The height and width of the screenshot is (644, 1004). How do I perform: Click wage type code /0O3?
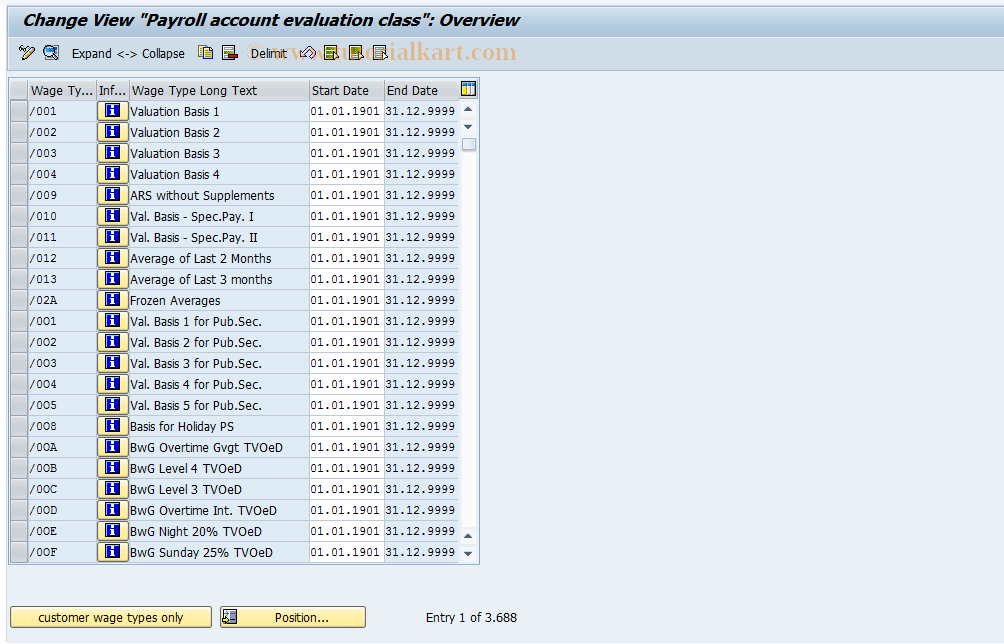[x=43, y=363]
